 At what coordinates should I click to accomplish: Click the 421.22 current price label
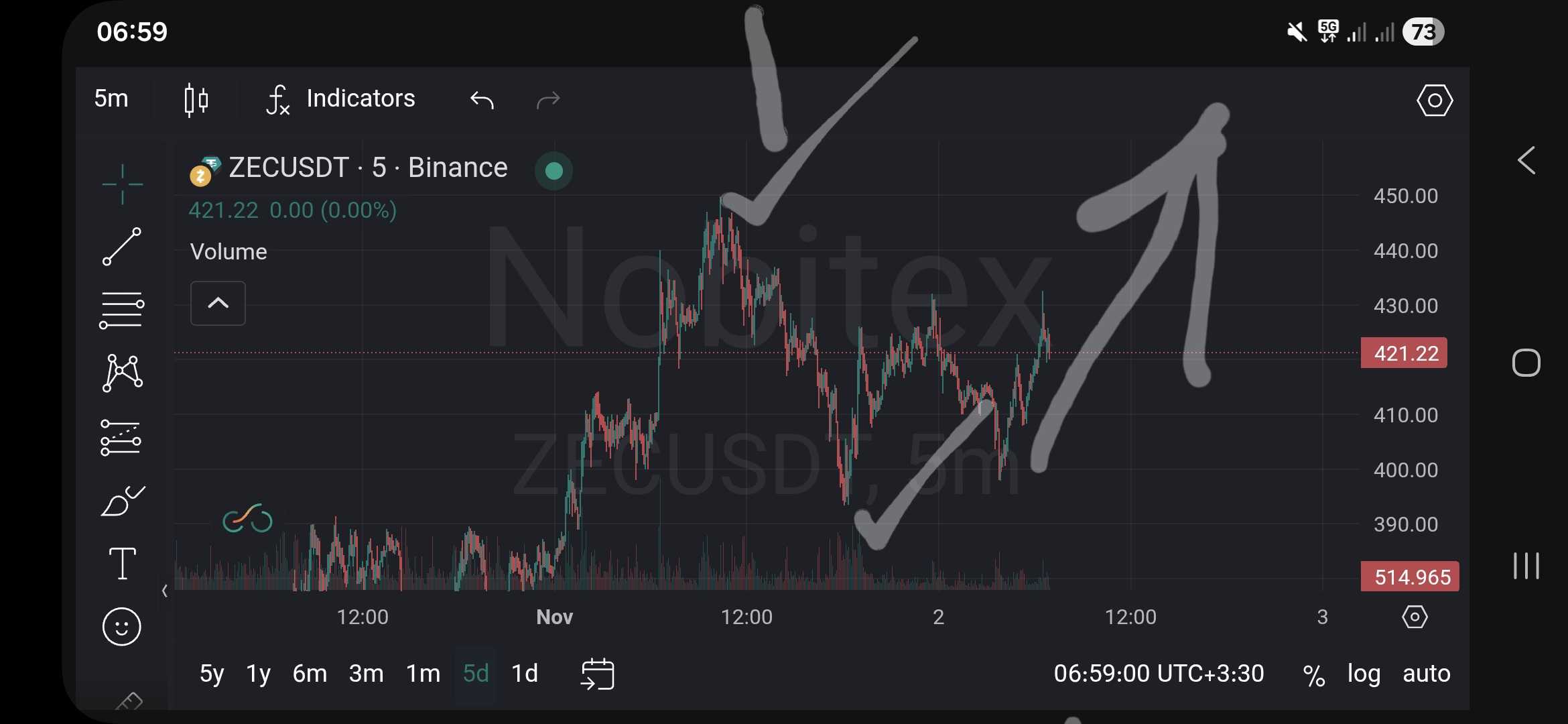tap(1404, 353)
